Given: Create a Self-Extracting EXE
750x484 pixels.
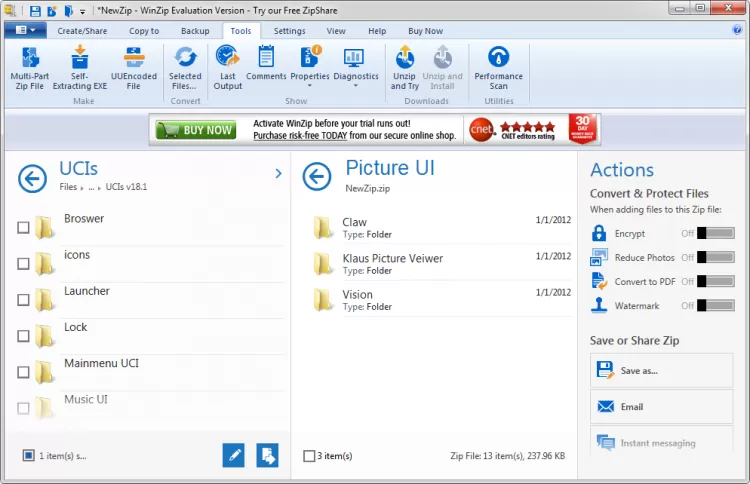Looking at the screenshot, I should point(79,68).
